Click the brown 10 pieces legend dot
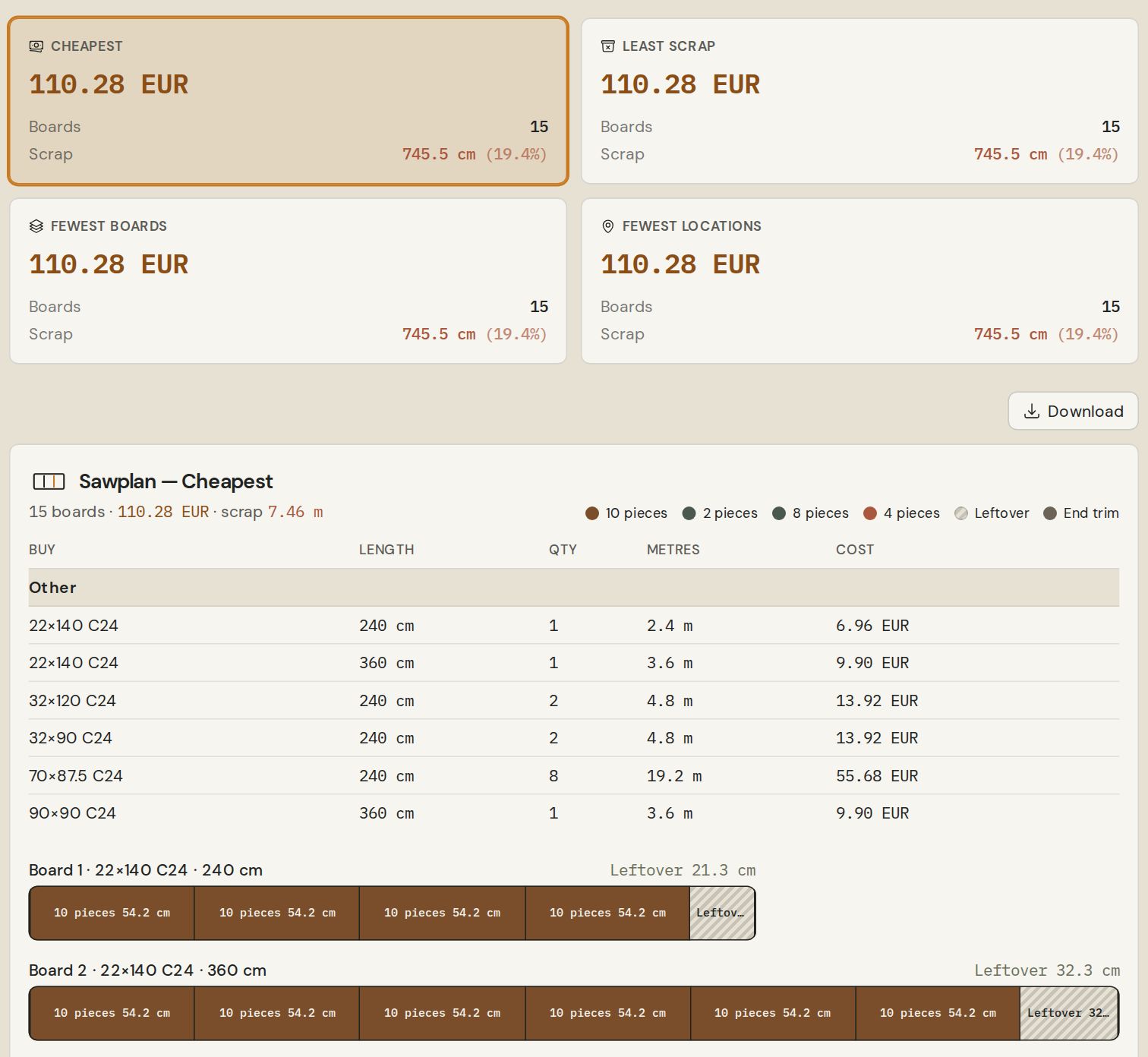1148x1057 pixels. tap(592, 513)
